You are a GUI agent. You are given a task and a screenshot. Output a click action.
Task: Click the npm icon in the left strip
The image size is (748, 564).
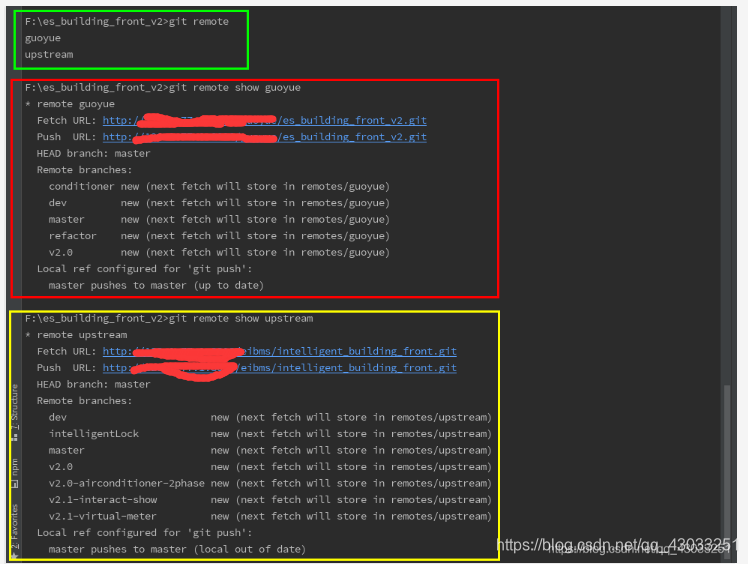(15, 484)
